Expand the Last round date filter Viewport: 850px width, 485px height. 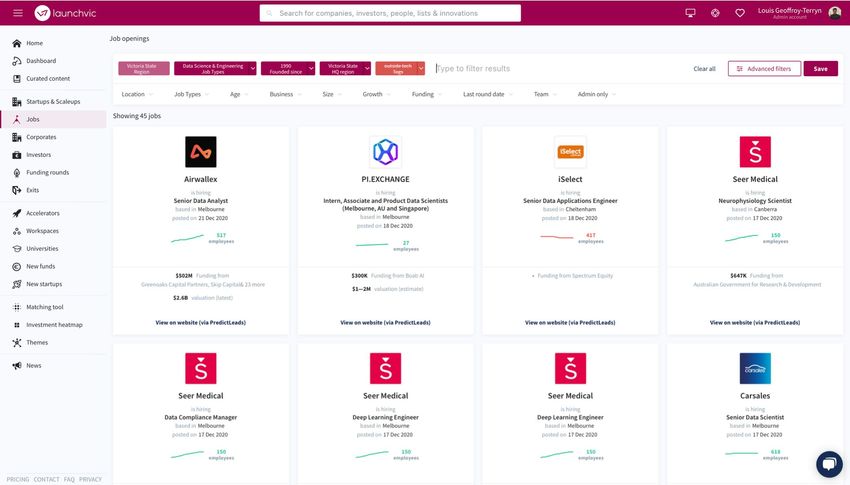pyautogui.click(x=487, y=94)
